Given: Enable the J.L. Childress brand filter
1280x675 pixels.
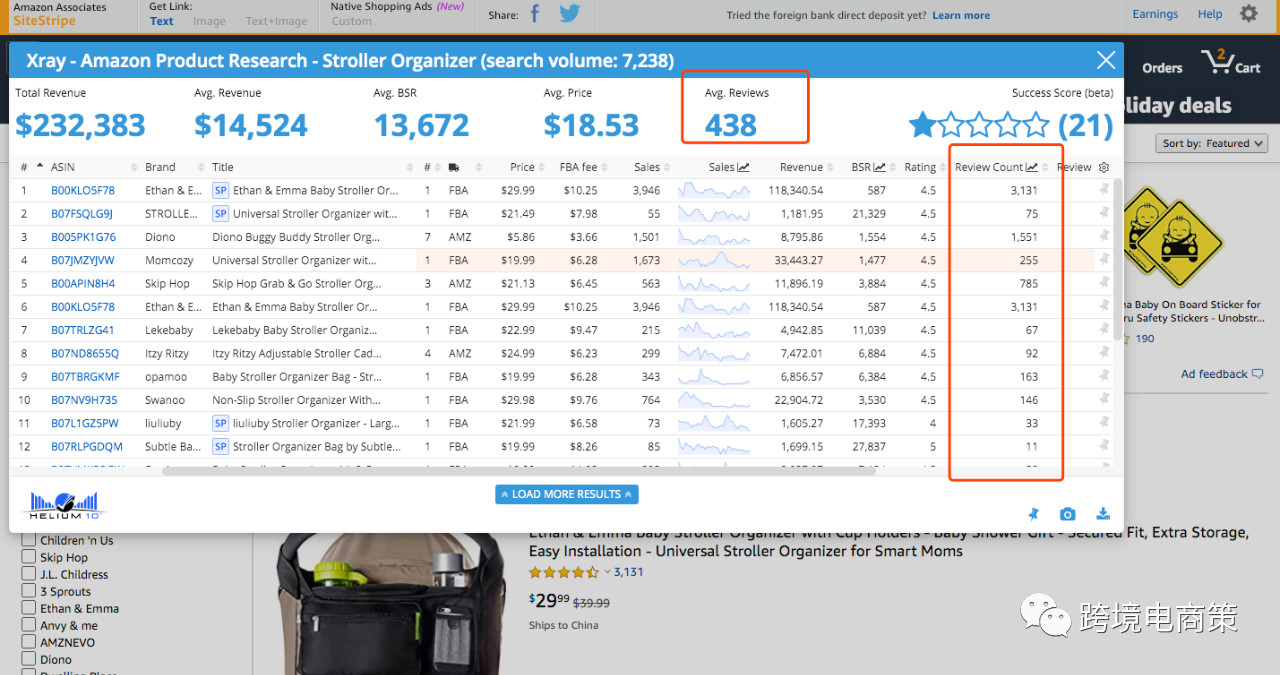Looking at the screenshot, I should click(x=29, y=575).
